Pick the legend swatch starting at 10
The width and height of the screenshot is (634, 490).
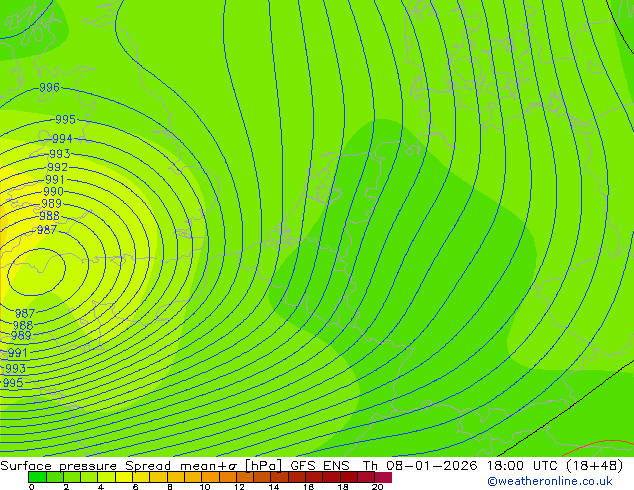tap(210, 477)
